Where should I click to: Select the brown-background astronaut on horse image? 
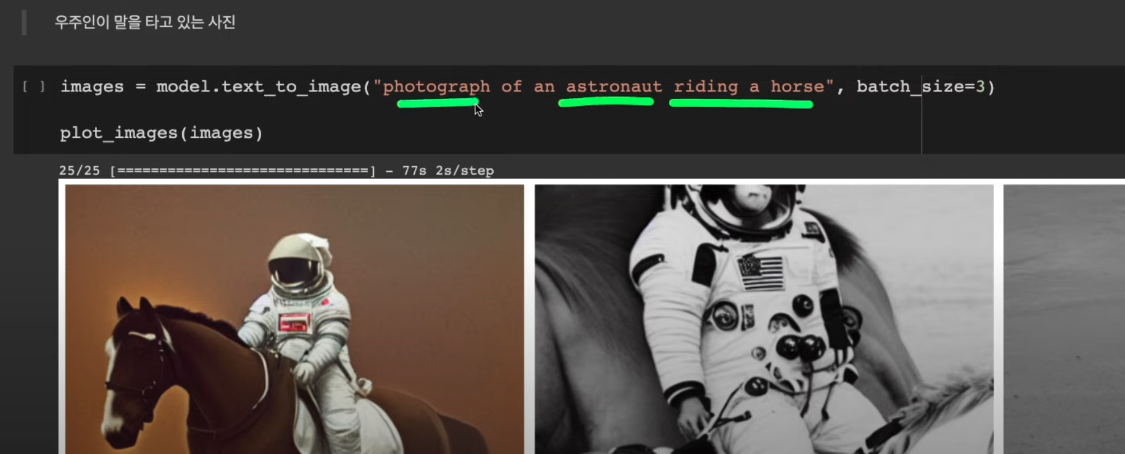pos(295,319)
